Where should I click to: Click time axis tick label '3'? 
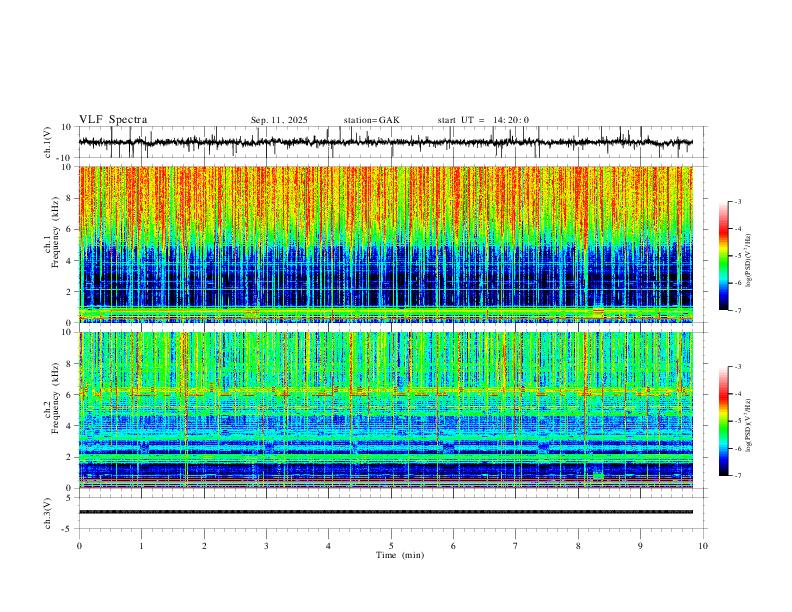[266, 546]
